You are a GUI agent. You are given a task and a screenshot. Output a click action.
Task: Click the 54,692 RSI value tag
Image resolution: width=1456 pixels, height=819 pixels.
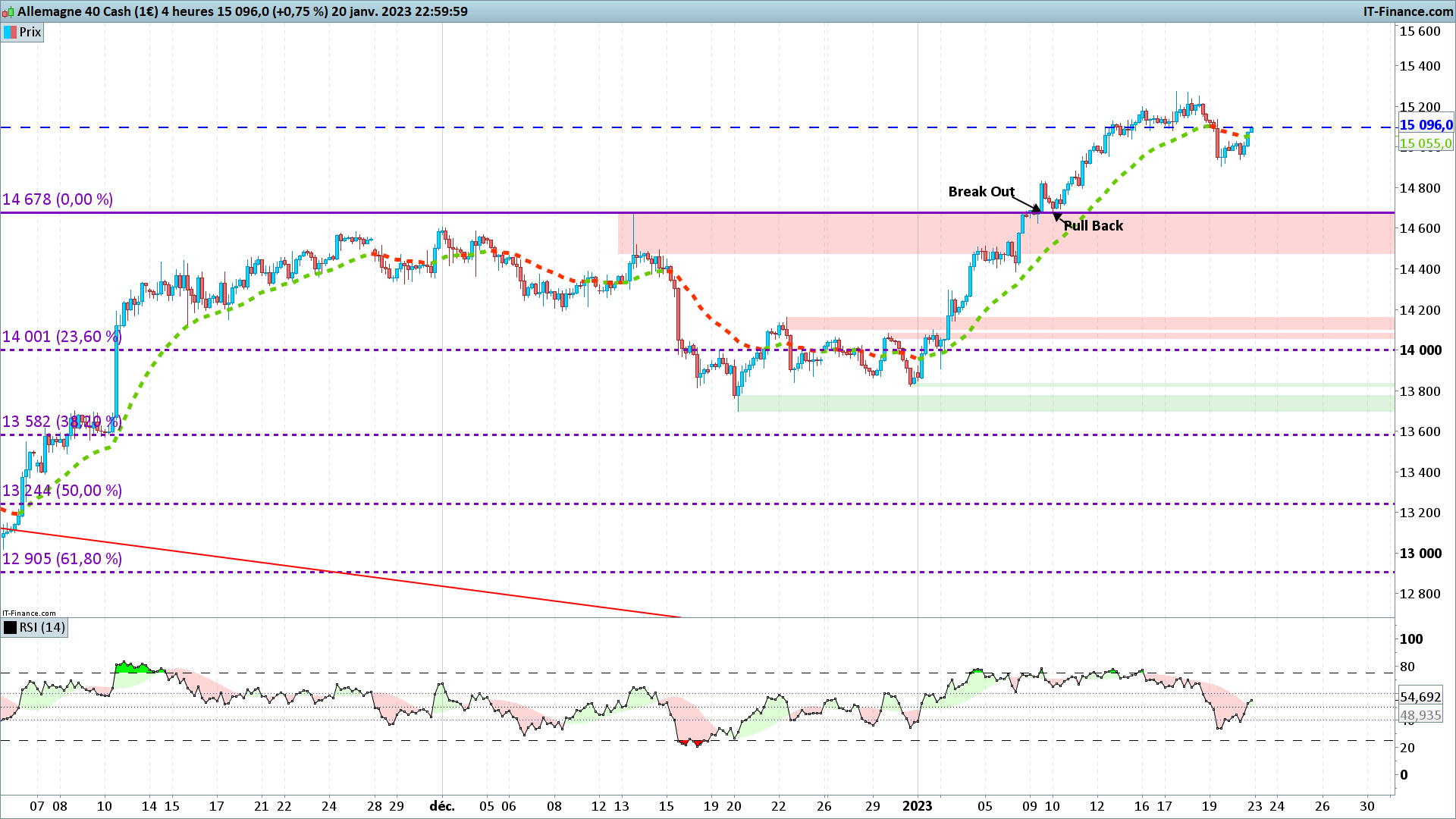1420,697
